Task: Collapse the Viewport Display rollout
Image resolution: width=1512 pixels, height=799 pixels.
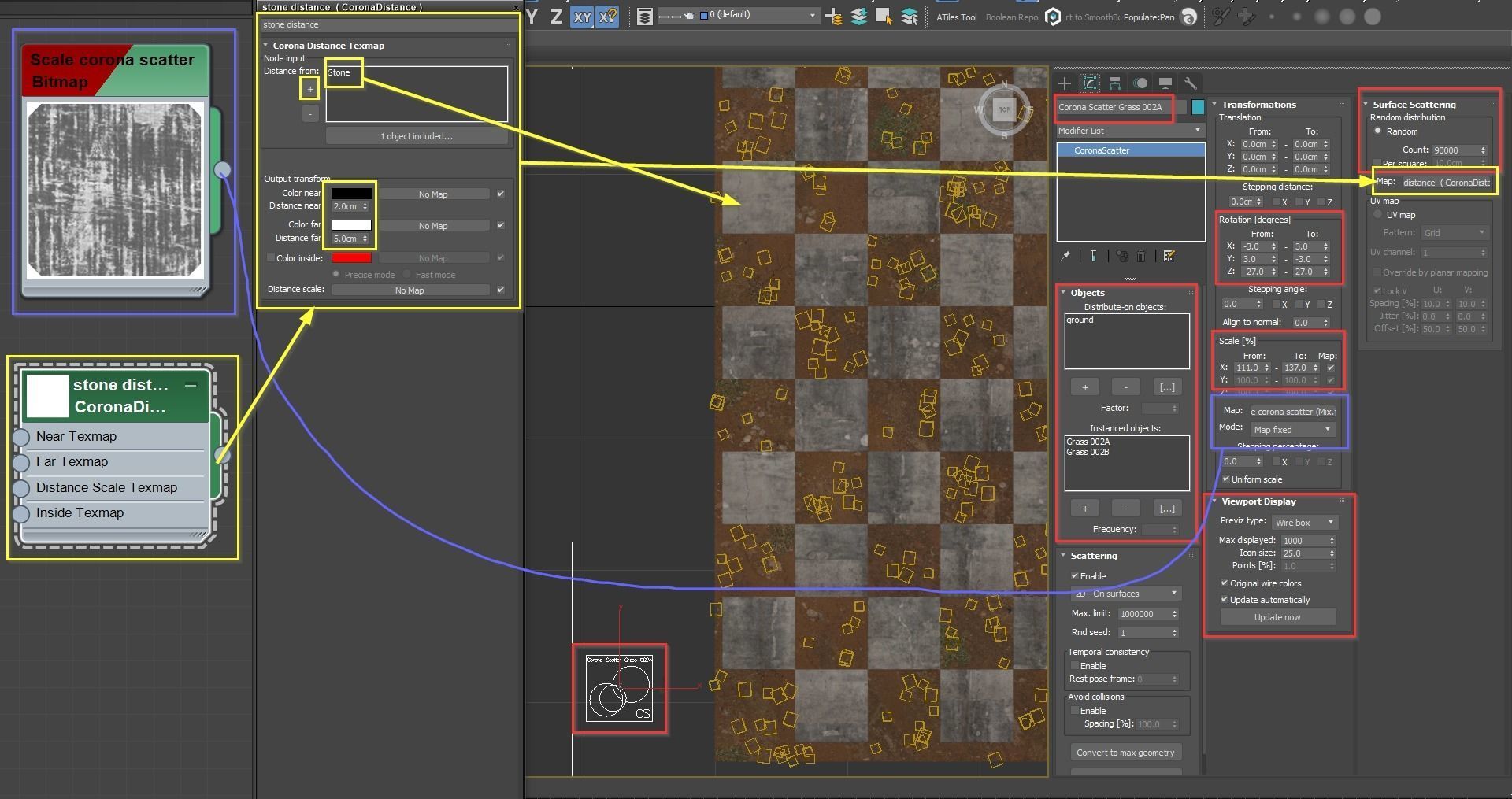Action: point(1214,501)
